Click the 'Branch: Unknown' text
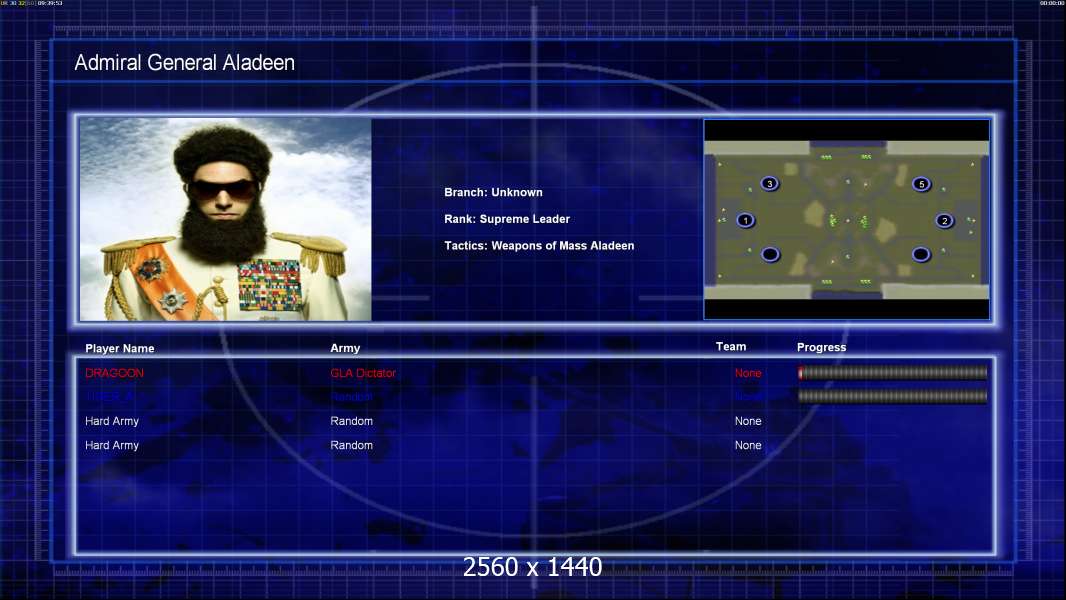This screenshot has height=600, width=1066. point(494,192)
